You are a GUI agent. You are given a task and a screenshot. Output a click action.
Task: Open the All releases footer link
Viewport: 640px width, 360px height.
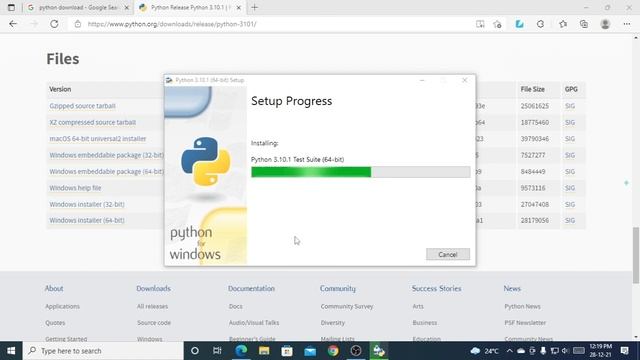pos(152,306)
